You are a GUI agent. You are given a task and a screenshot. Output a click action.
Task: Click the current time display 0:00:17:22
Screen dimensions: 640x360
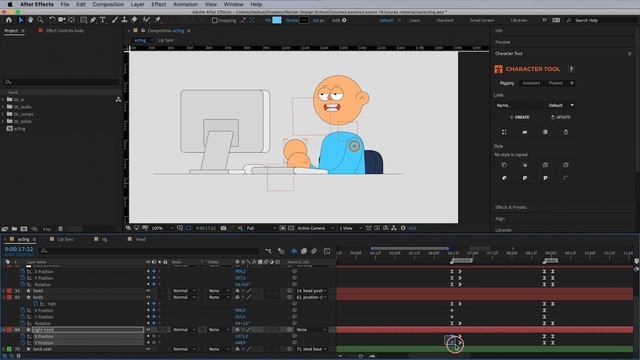tap(19, 249)
